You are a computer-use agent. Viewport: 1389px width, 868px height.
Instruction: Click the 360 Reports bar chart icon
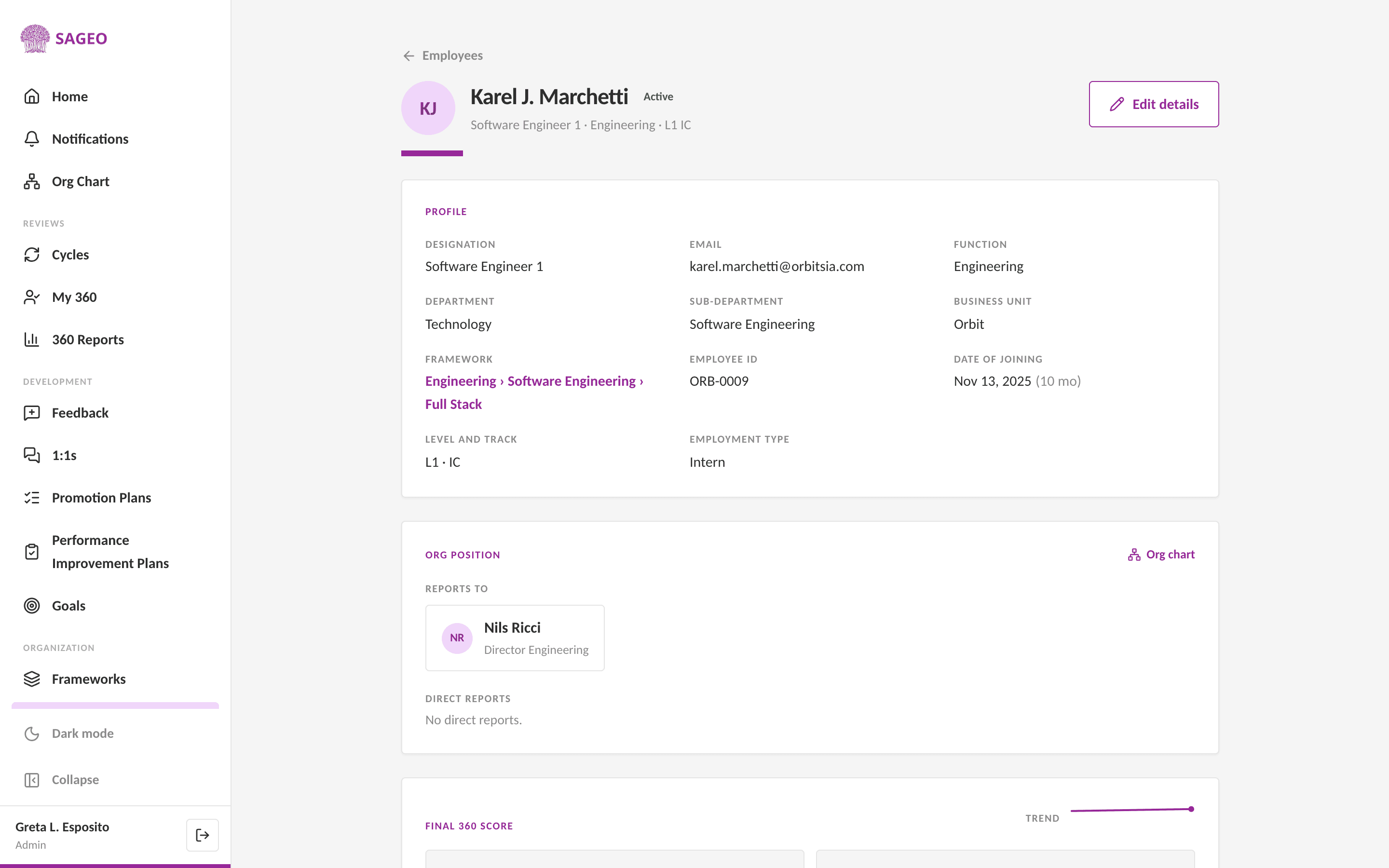coord(31,339)
